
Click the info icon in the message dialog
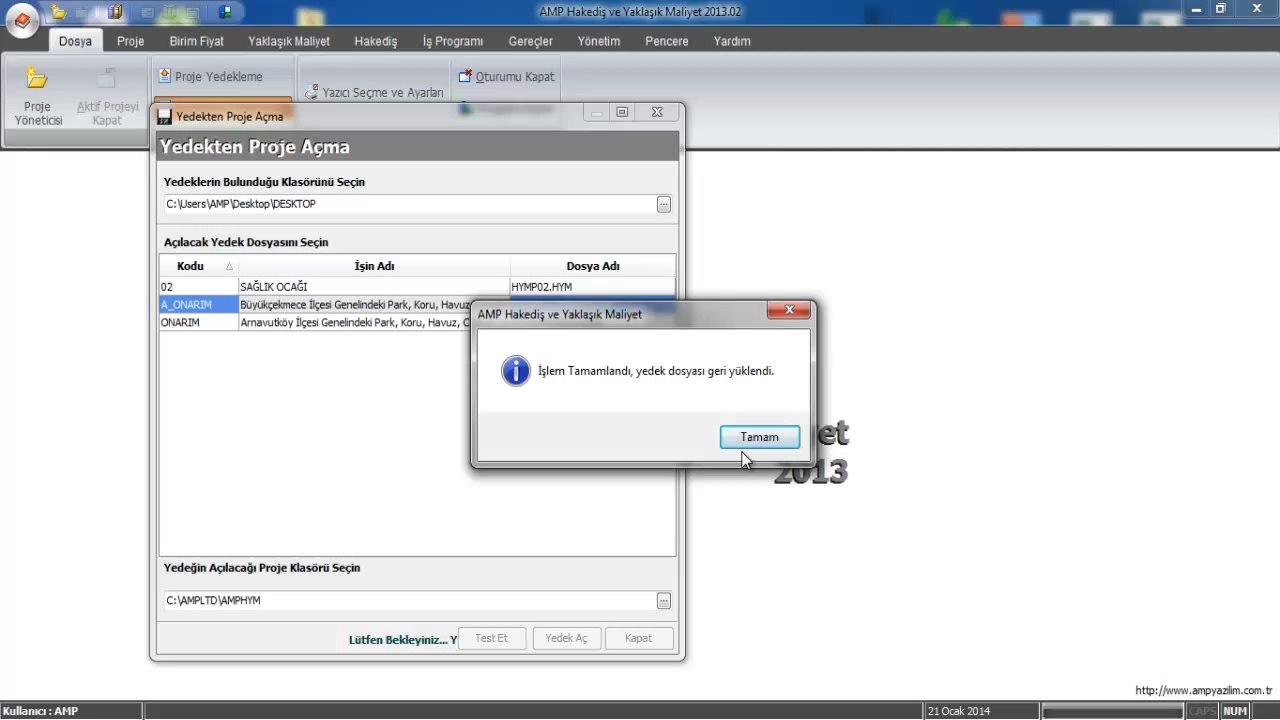[x=516, y=371]
